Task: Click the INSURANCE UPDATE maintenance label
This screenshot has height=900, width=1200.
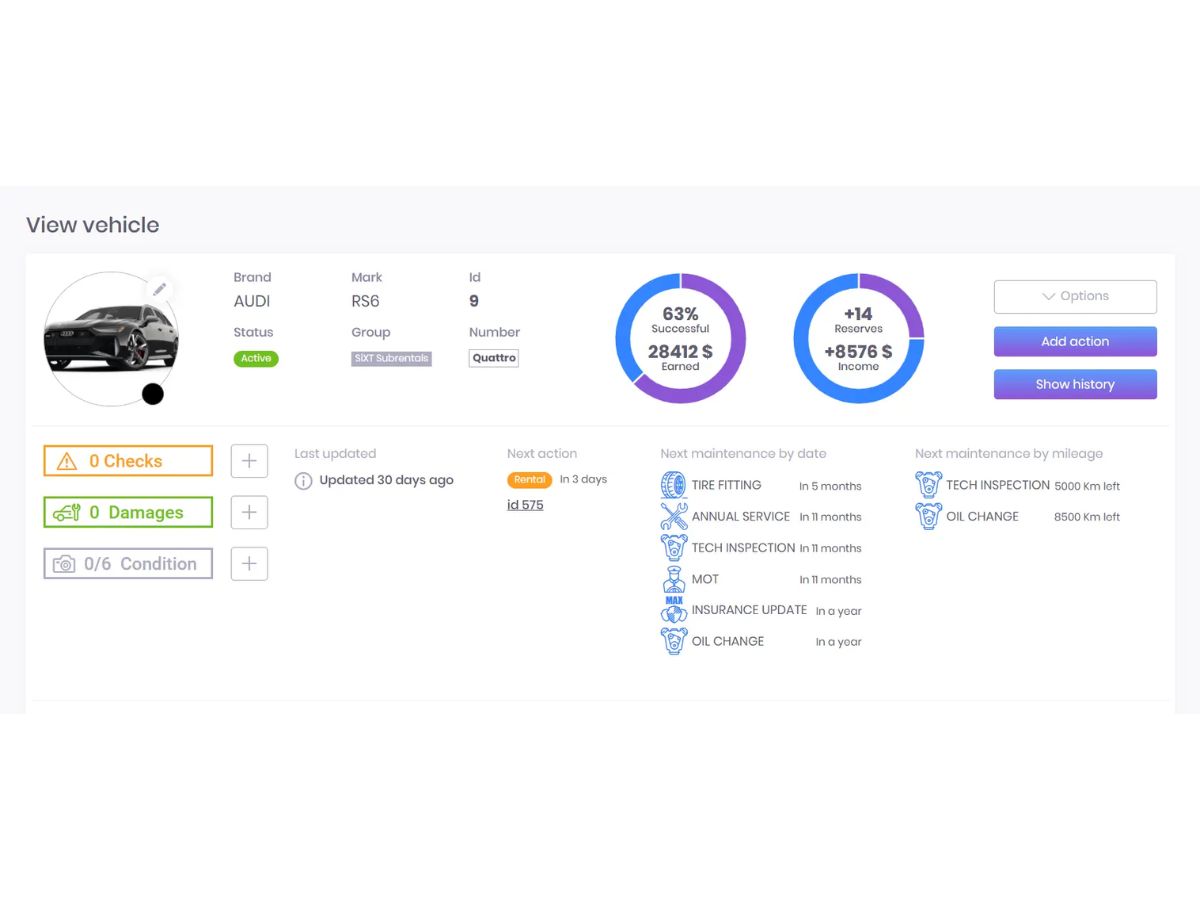Action: tap(749, 610)
